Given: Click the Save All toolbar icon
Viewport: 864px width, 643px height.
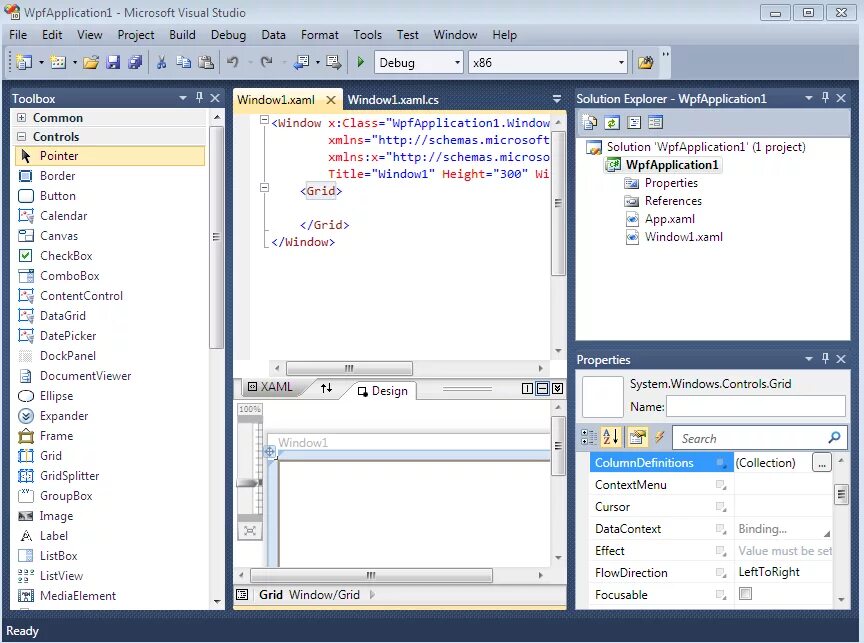Looking at the screenshot, I should click(x=135, y=62).
